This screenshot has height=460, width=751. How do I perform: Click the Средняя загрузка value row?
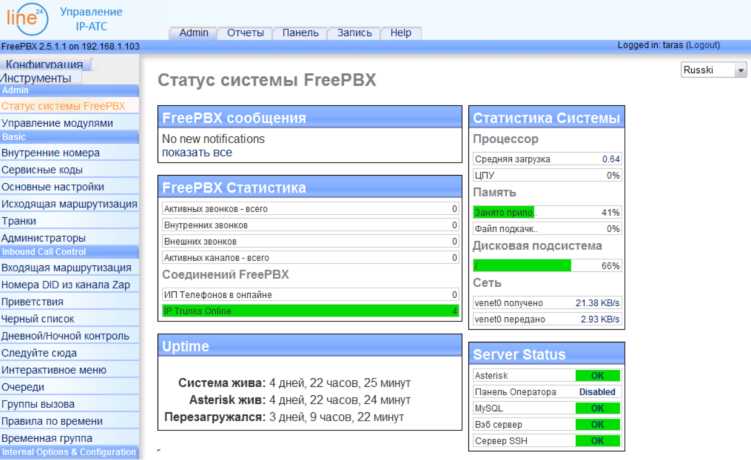click(547, 159)
